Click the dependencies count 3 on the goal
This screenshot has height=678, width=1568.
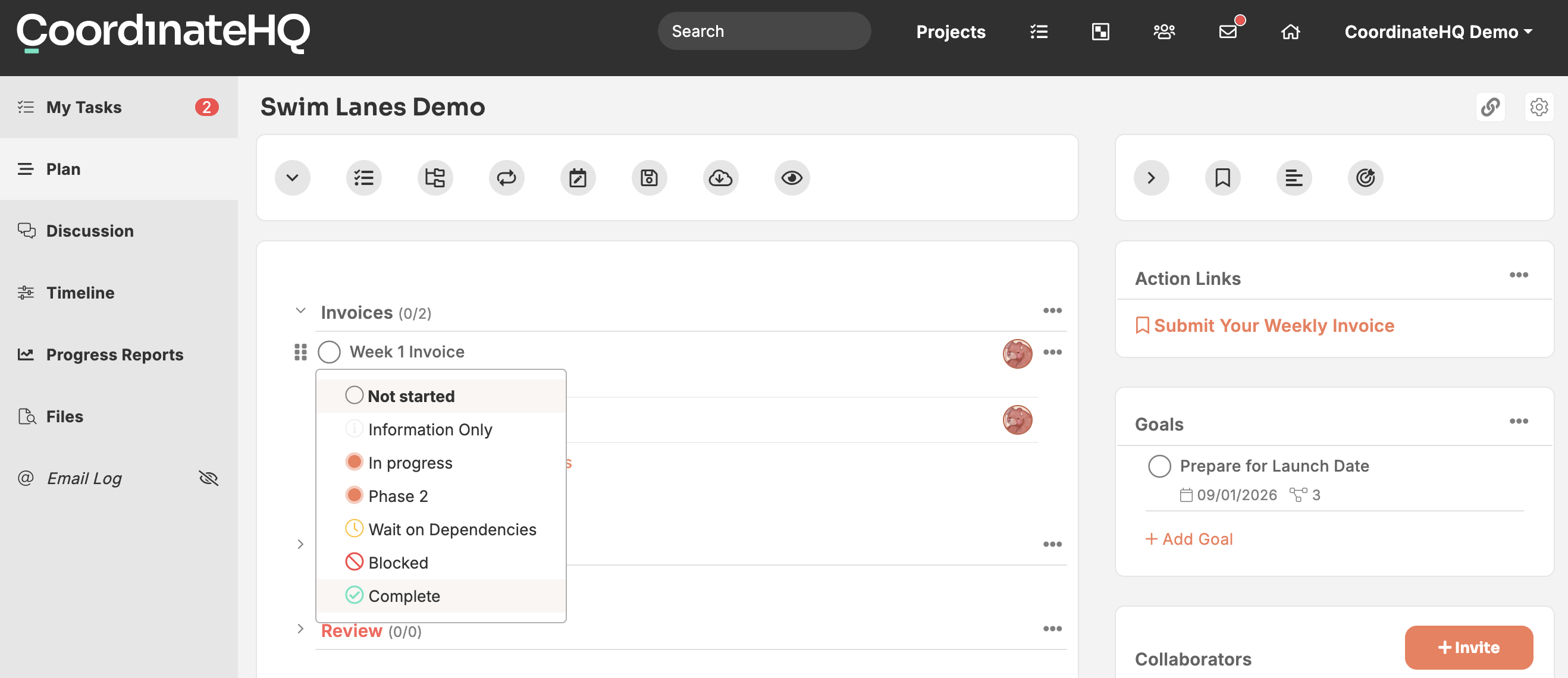click(x=1305, y=495)
